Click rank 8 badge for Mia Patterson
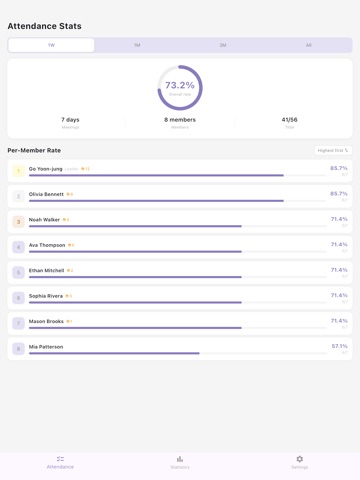Image resolution: width=360 pixels, height=480 pixels. point(18,349)
